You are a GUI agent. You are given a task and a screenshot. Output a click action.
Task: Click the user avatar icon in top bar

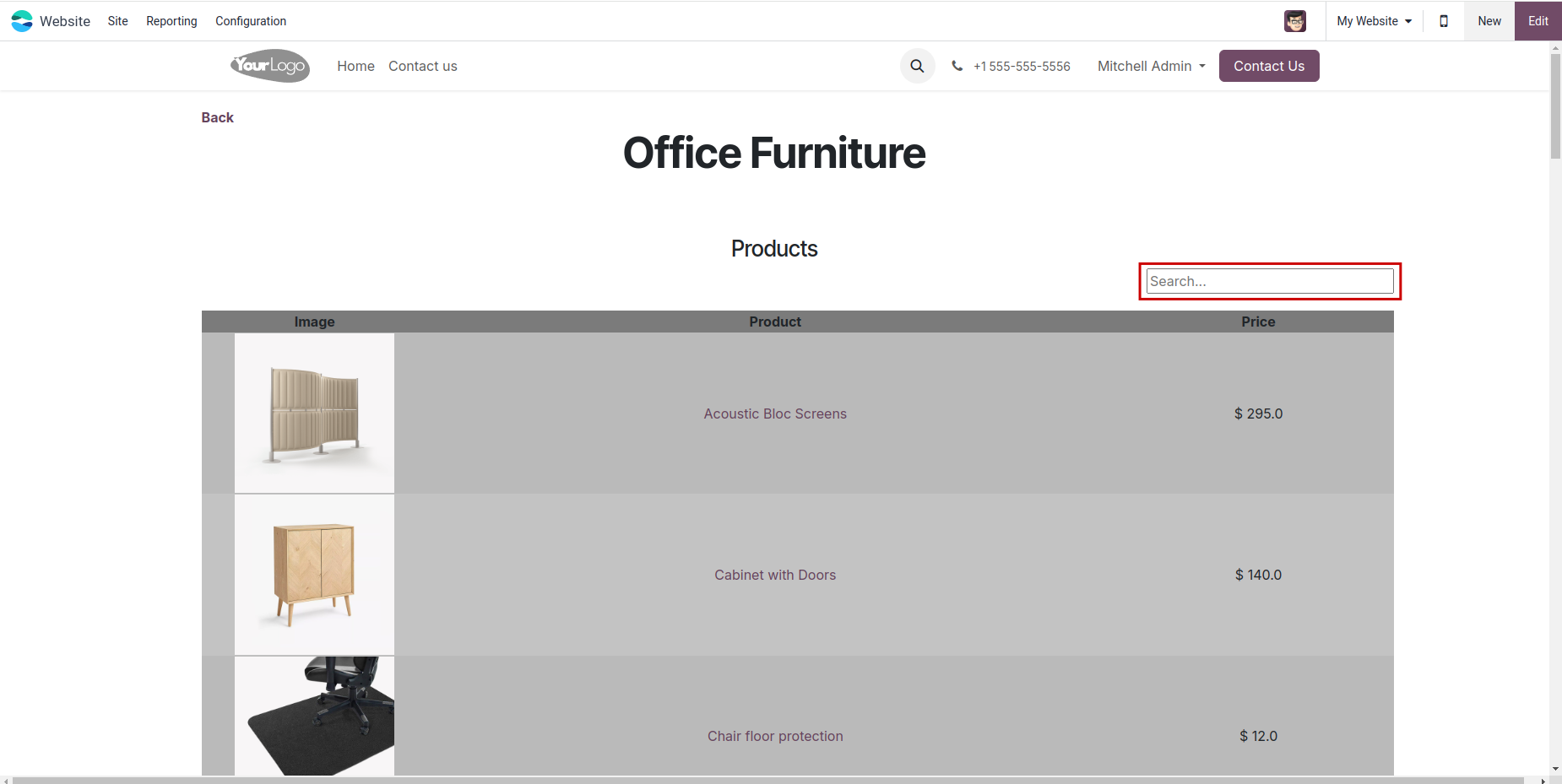tap(1294, 21)
